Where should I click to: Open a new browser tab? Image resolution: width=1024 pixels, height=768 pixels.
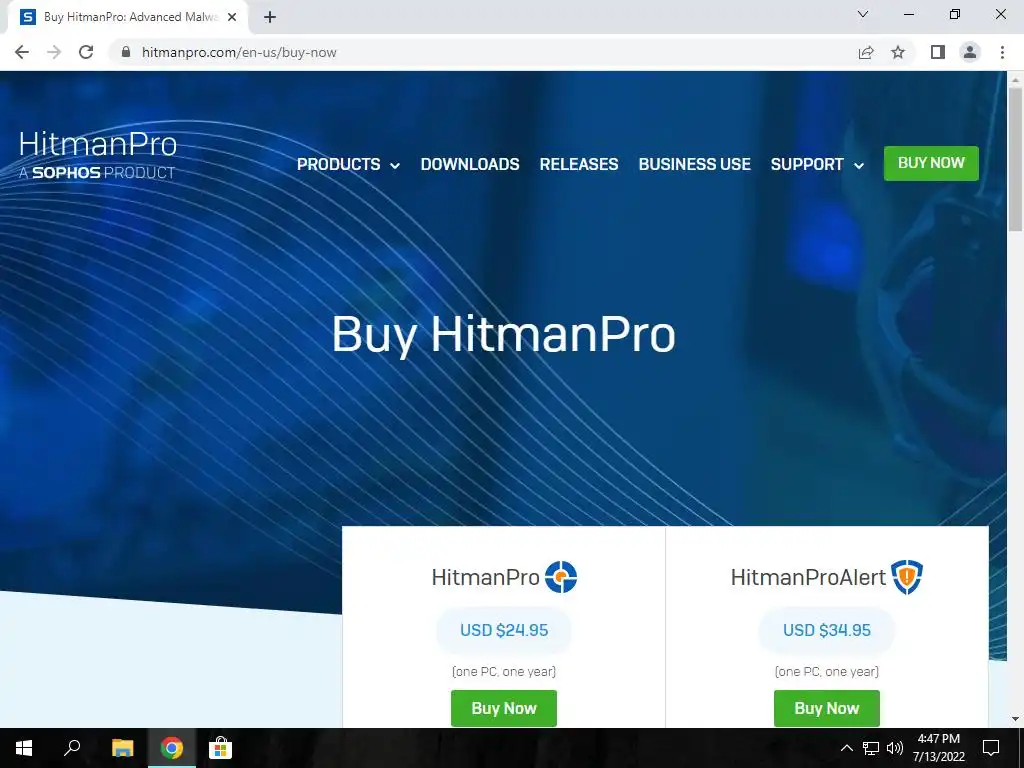(270, 17)
